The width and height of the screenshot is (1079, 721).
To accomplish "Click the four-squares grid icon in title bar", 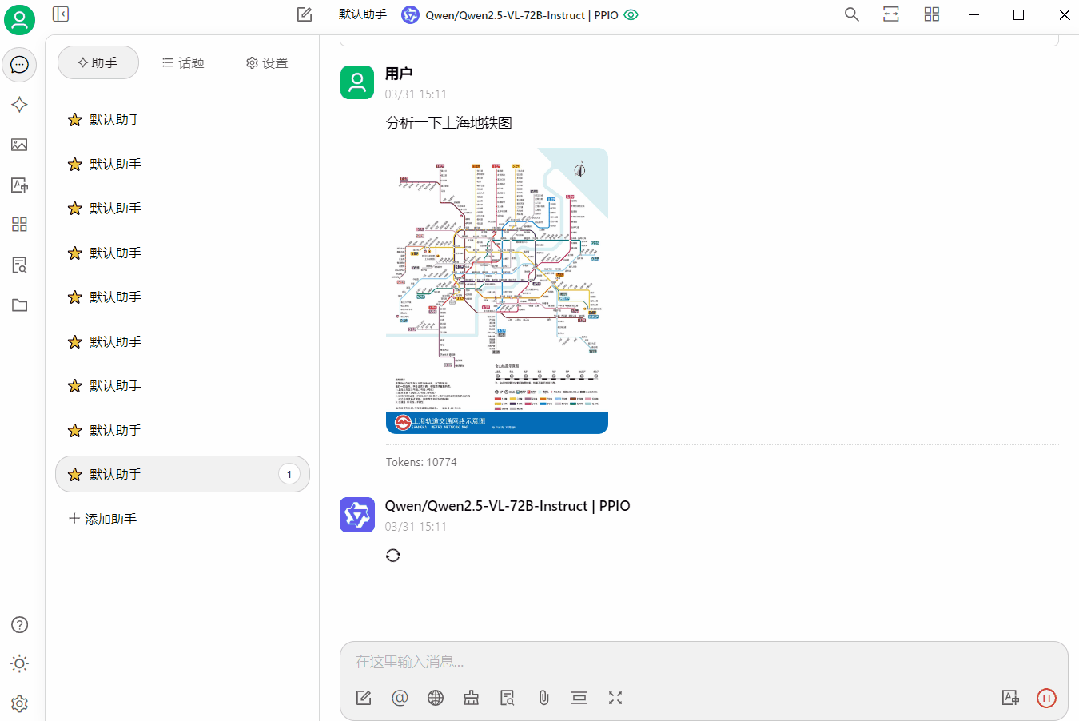I will point(932,14).
